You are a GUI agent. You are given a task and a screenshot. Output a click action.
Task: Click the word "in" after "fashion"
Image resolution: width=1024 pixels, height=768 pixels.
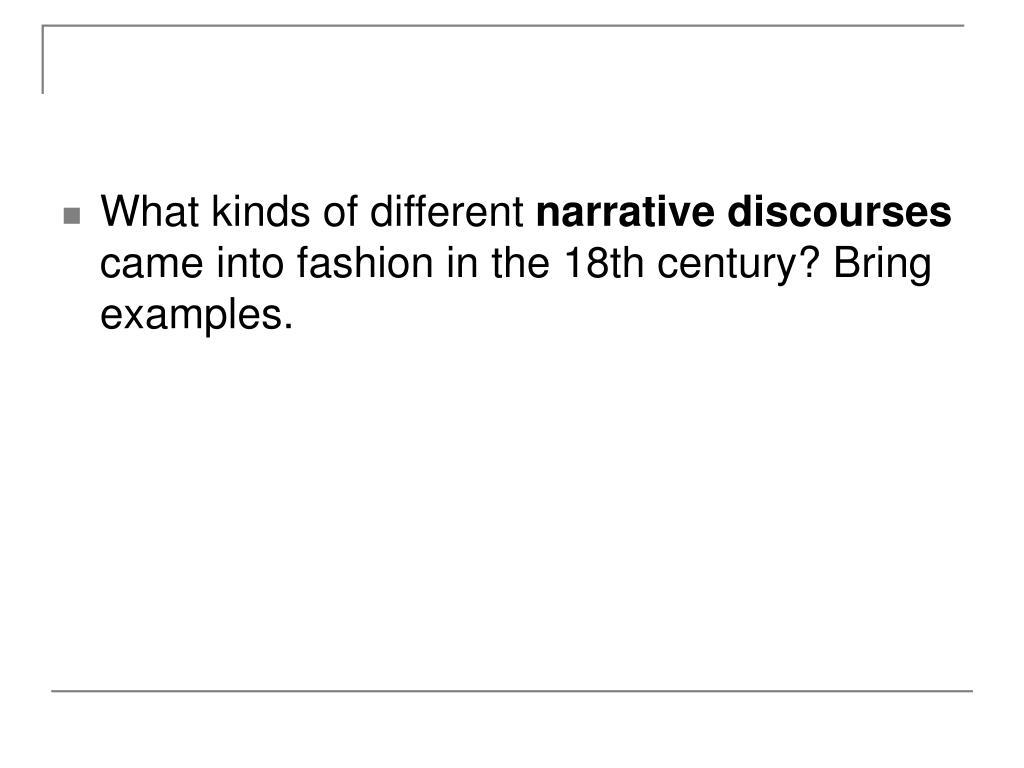(462, 263)
